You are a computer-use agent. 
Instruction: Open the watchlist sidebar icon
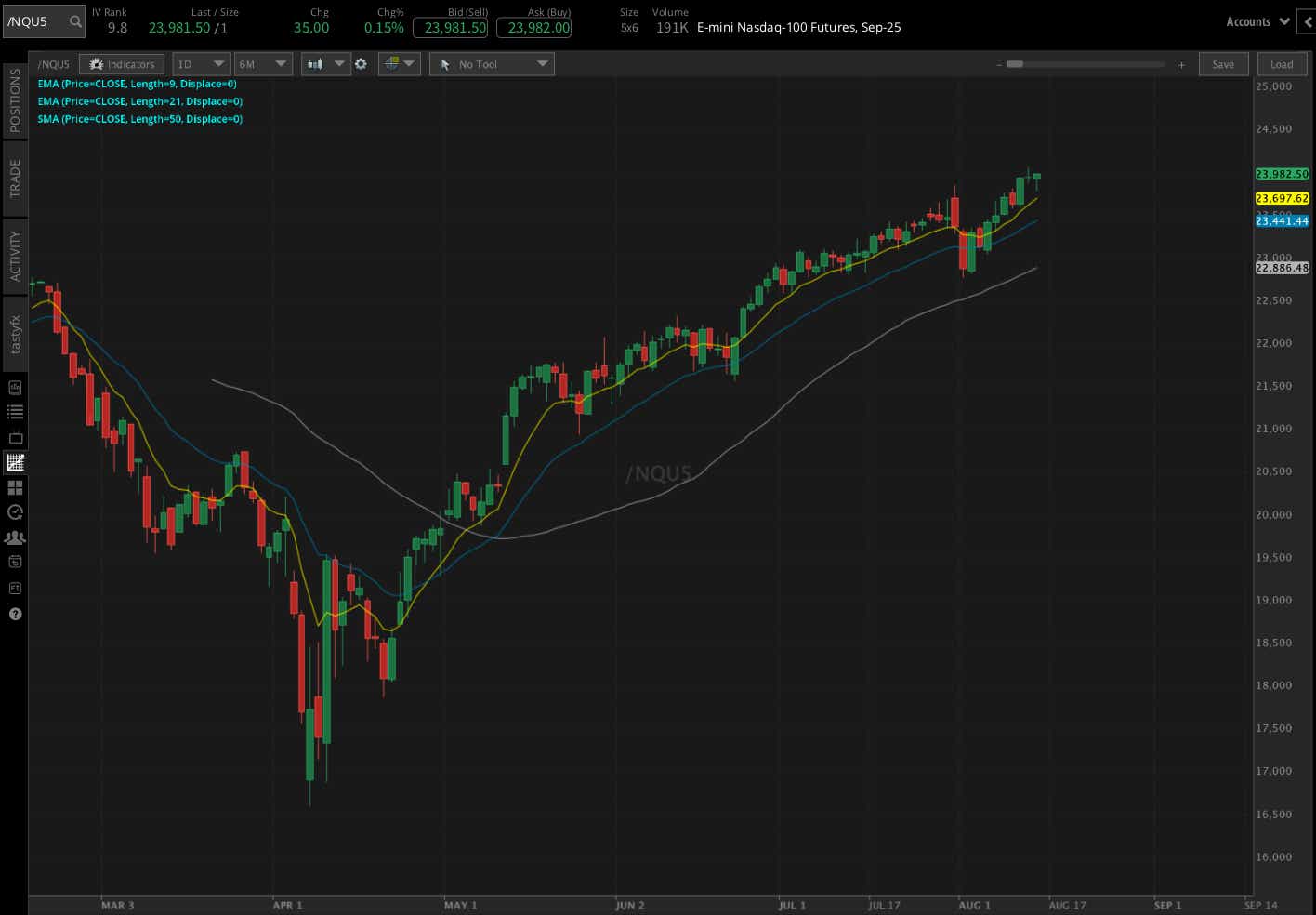pos(14,412)
